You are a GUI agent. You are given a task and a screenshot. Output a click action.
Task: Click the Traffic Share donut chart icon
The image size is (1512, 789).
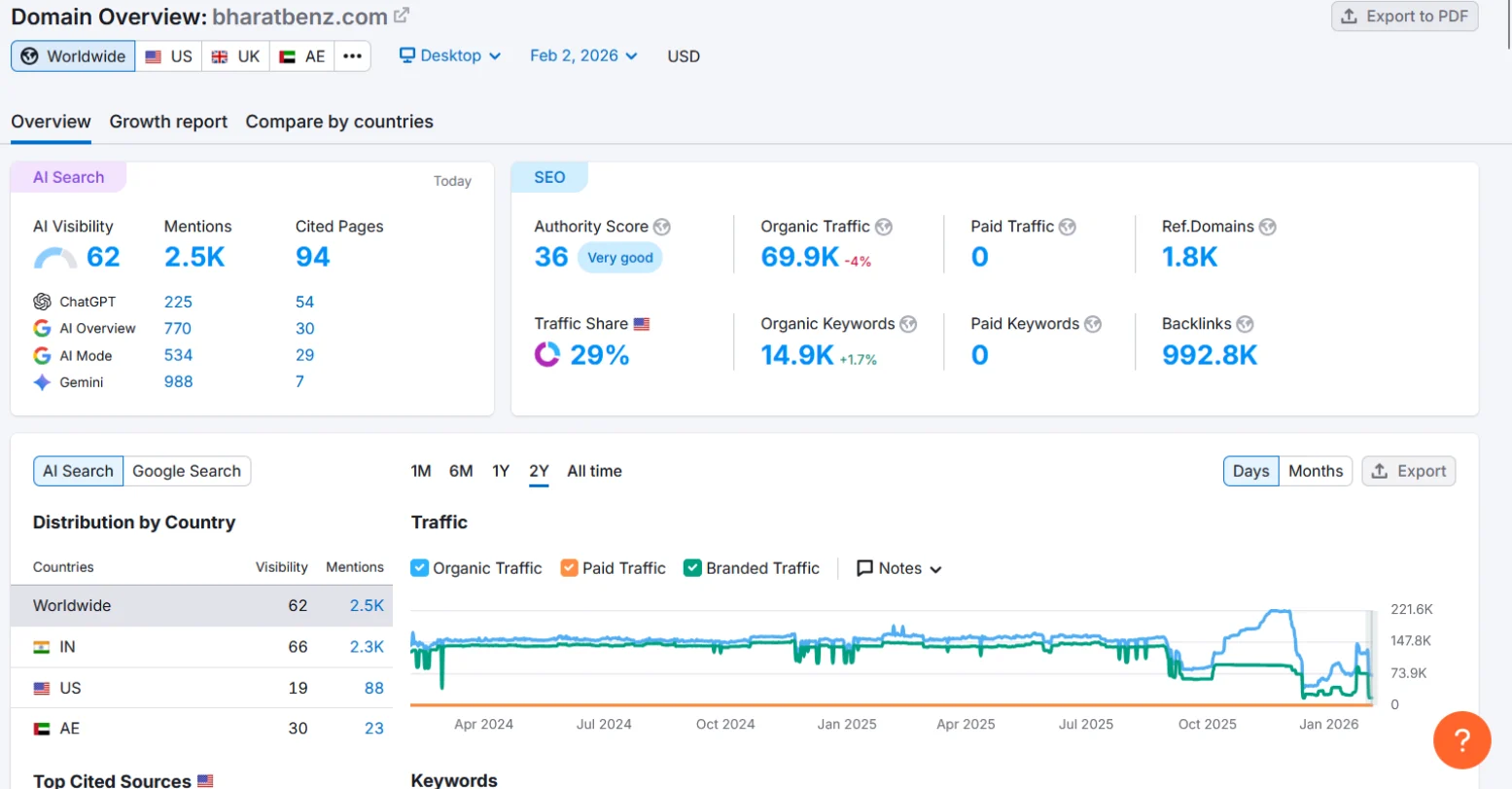(x=547, y=355)
